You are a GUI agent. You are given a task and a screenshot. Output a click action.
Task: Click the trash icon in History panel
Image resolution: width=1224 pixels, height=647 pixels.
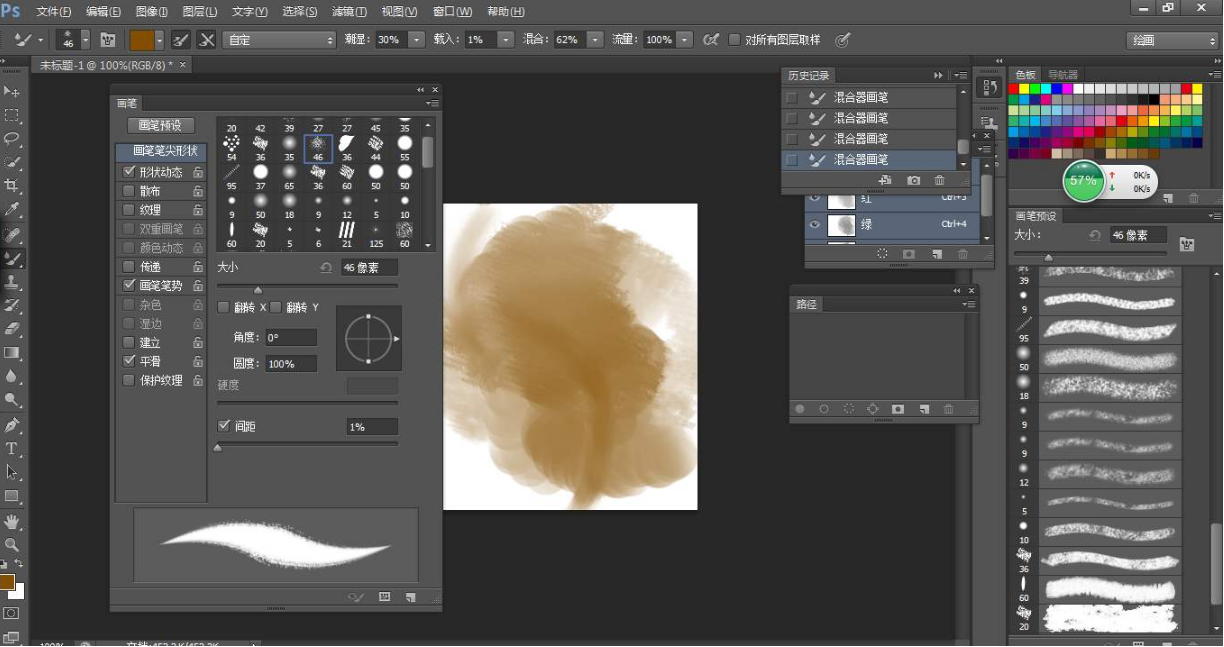[x=939, y=180]
